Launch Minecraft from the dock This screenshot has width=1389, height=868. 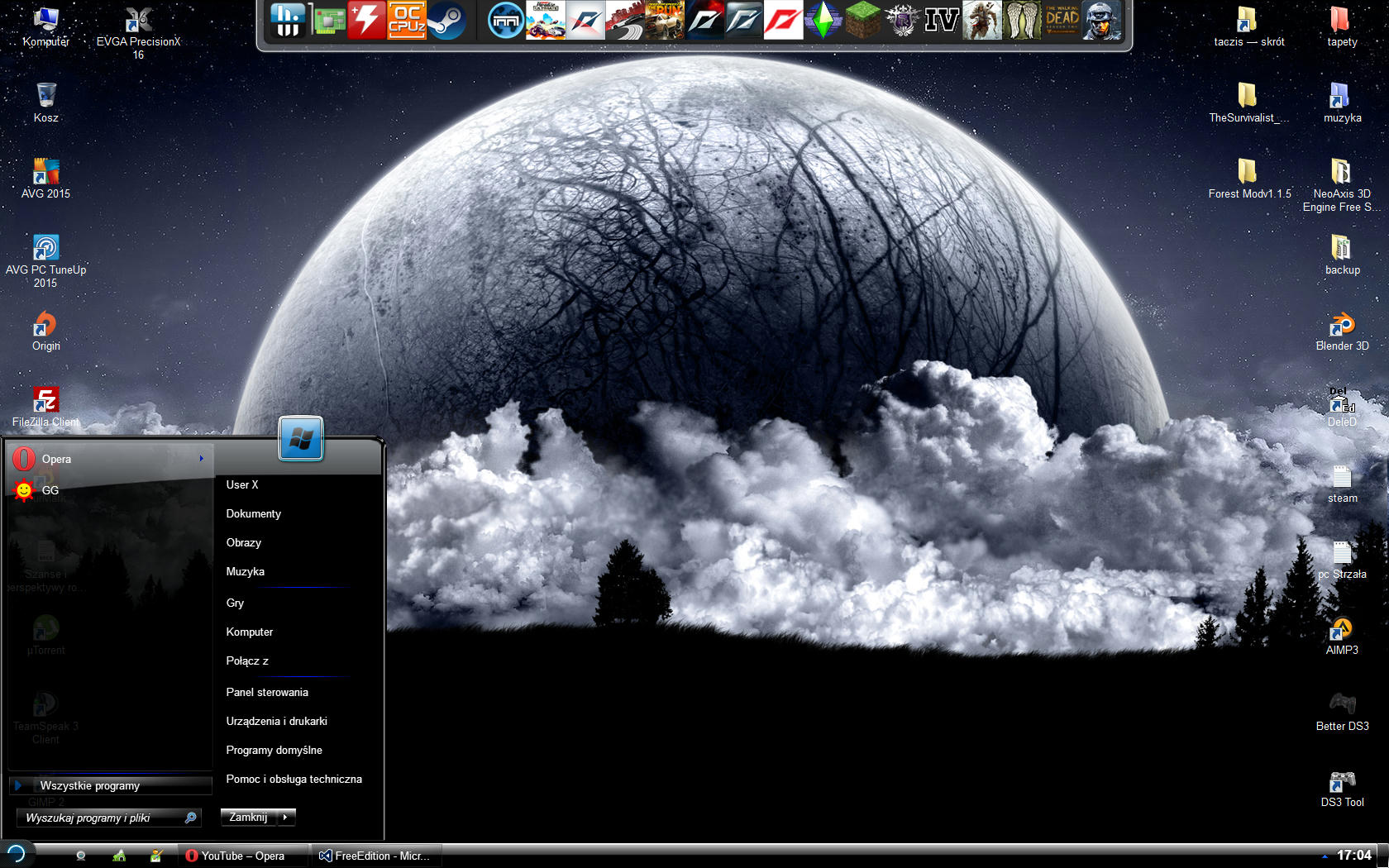pyautogui.click(x=862, y=21)
